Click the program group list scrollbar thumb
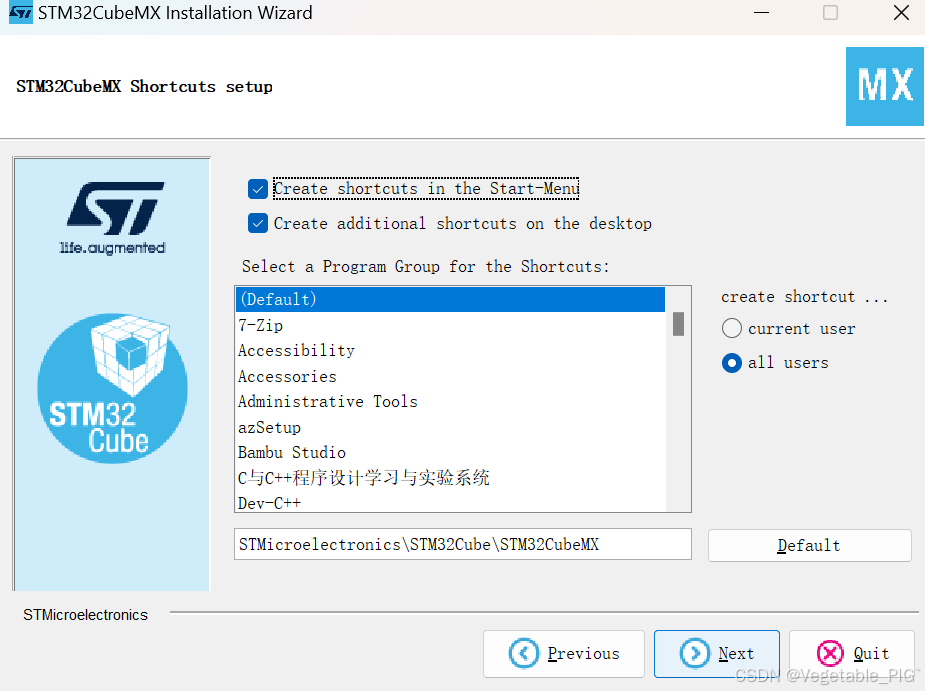 pyautogui.click(x=678, y=324)
